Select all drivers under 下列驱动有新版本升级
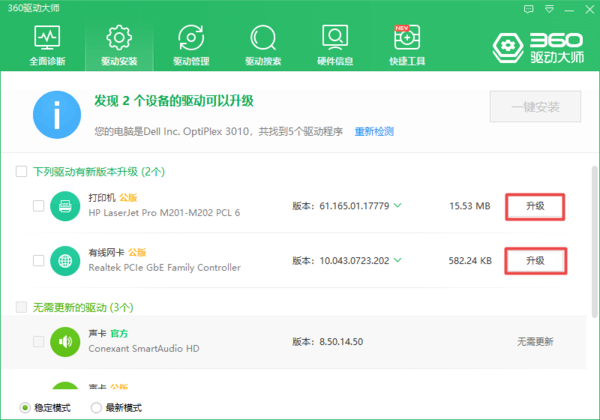The image size is (600, 420). click(22, 172)
